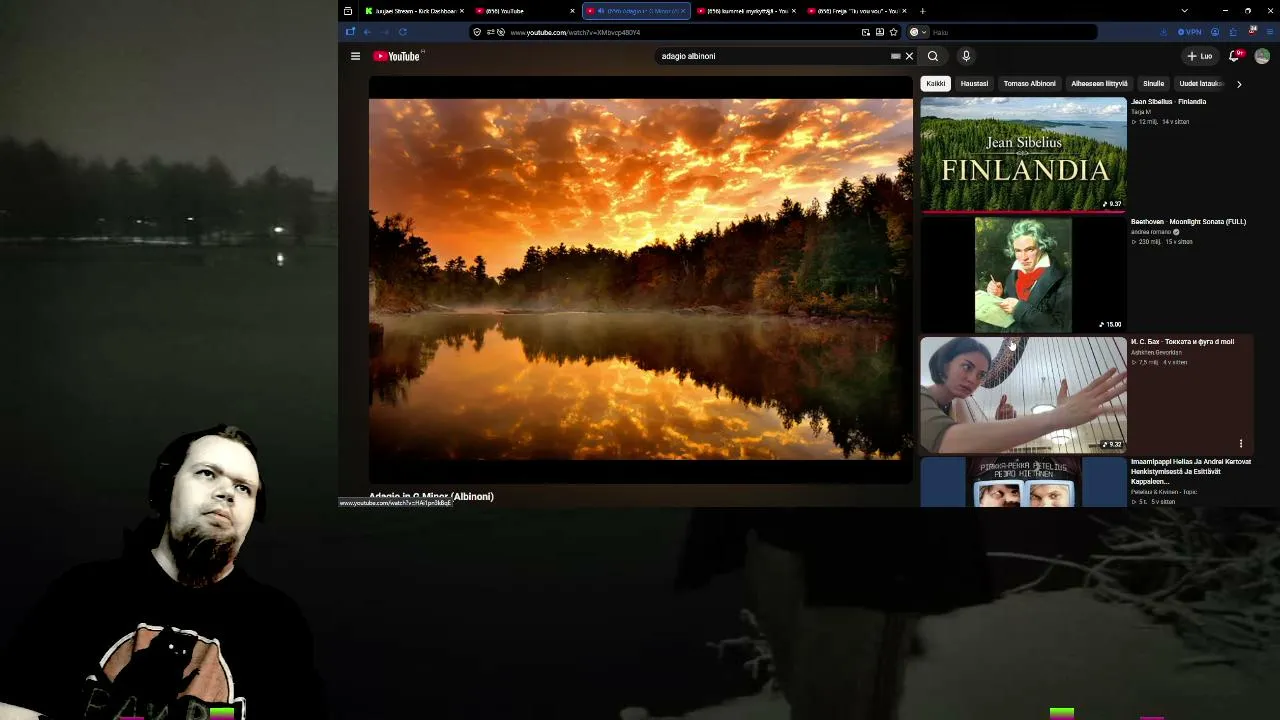Select the Haustasi filter chip
The height and width of the screenshot is (720, 1280).
(x=974, y=84)
